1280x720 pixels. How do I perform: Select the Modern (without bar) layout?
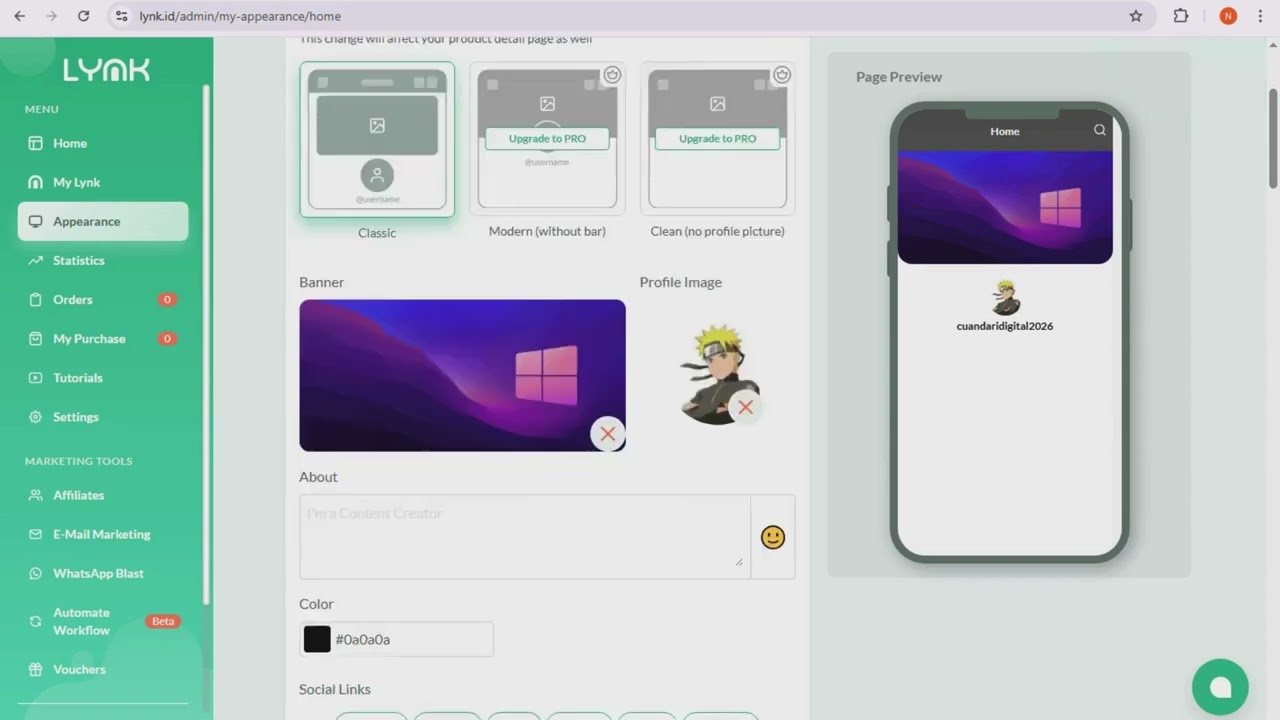547,139
